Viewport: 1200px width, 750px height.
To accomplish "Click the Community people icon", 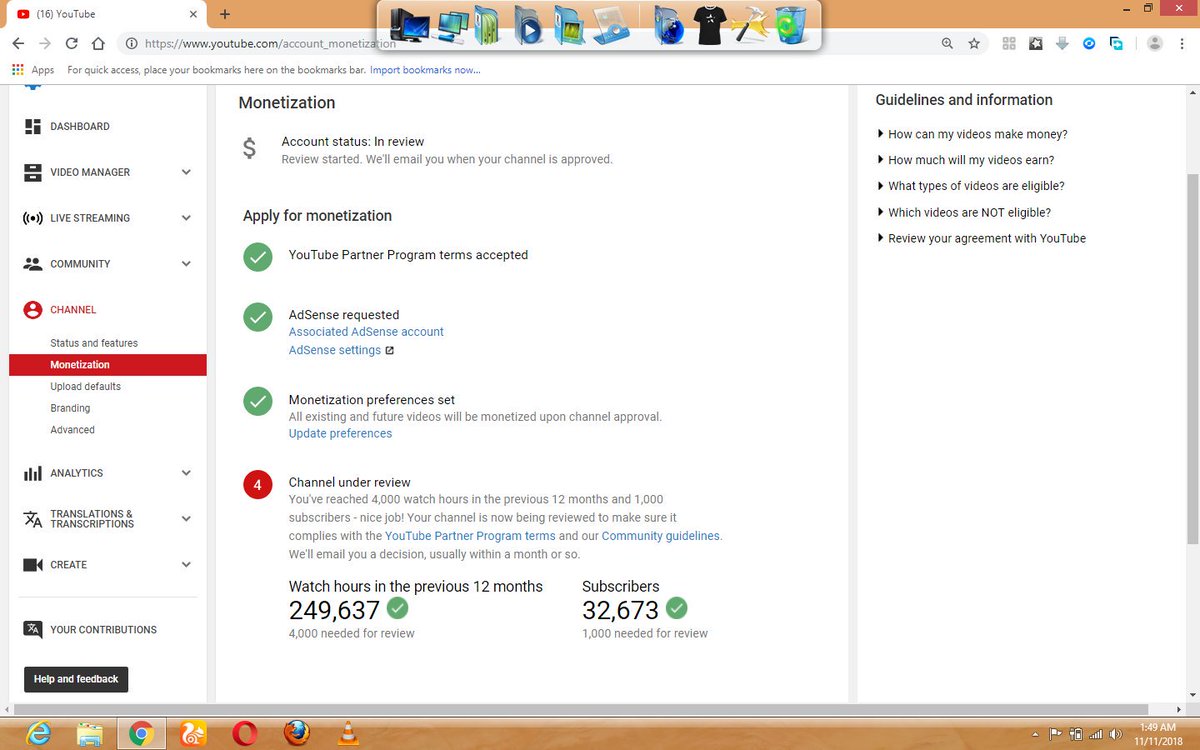I will tap(33, 264).
